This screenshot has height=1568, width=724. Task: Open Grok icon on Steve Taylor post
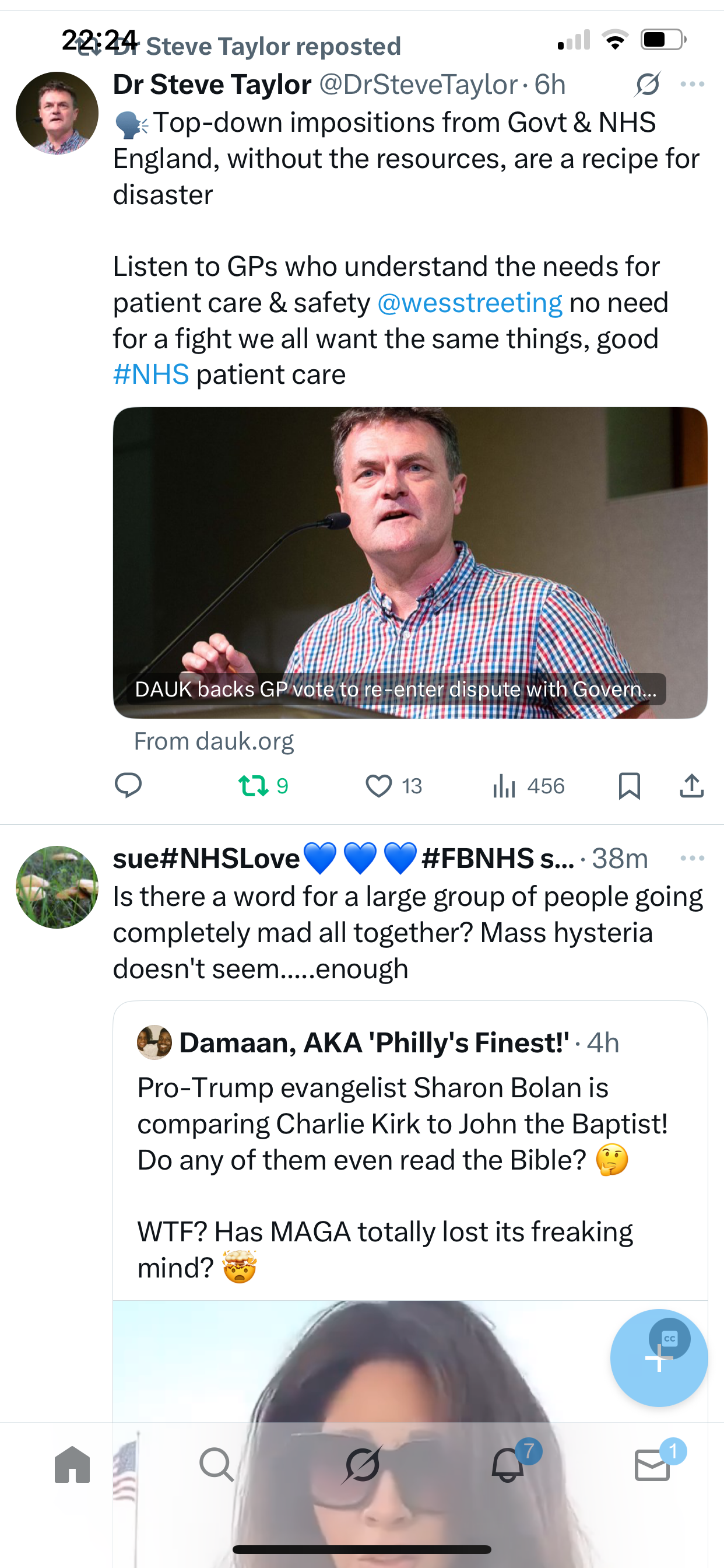coord(647,84)
